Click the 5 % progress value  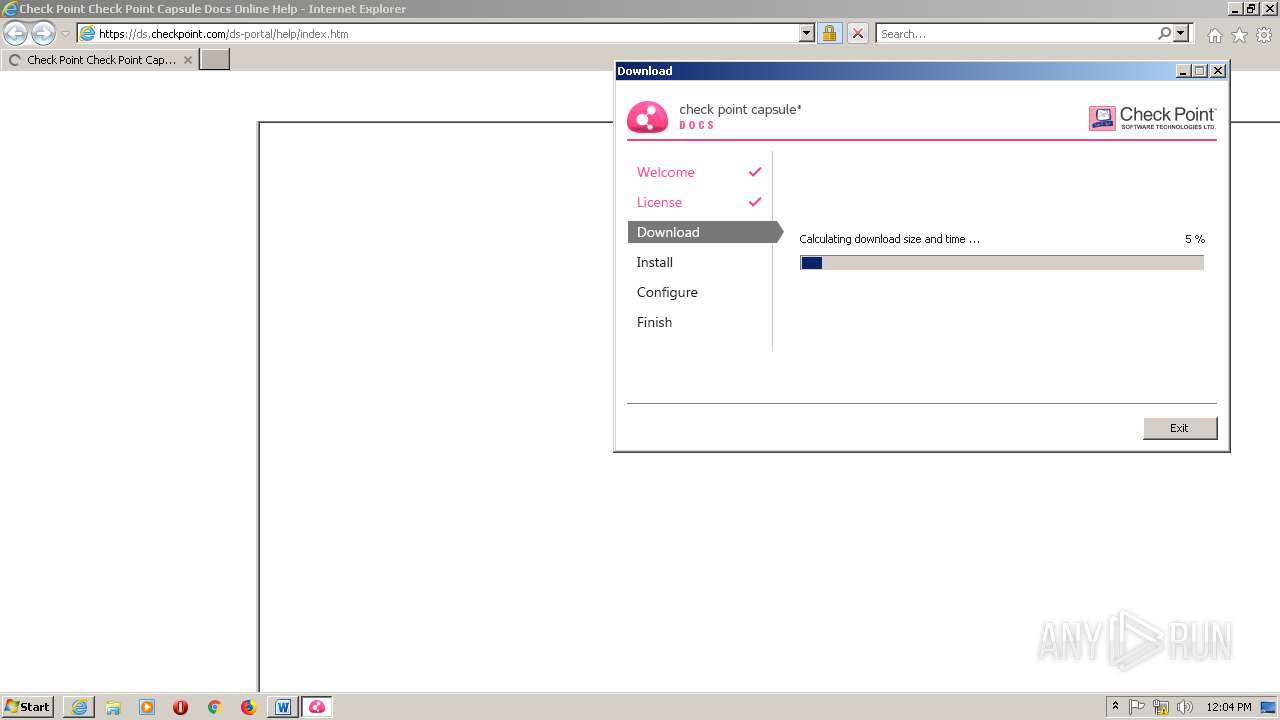click(1195, 239)
